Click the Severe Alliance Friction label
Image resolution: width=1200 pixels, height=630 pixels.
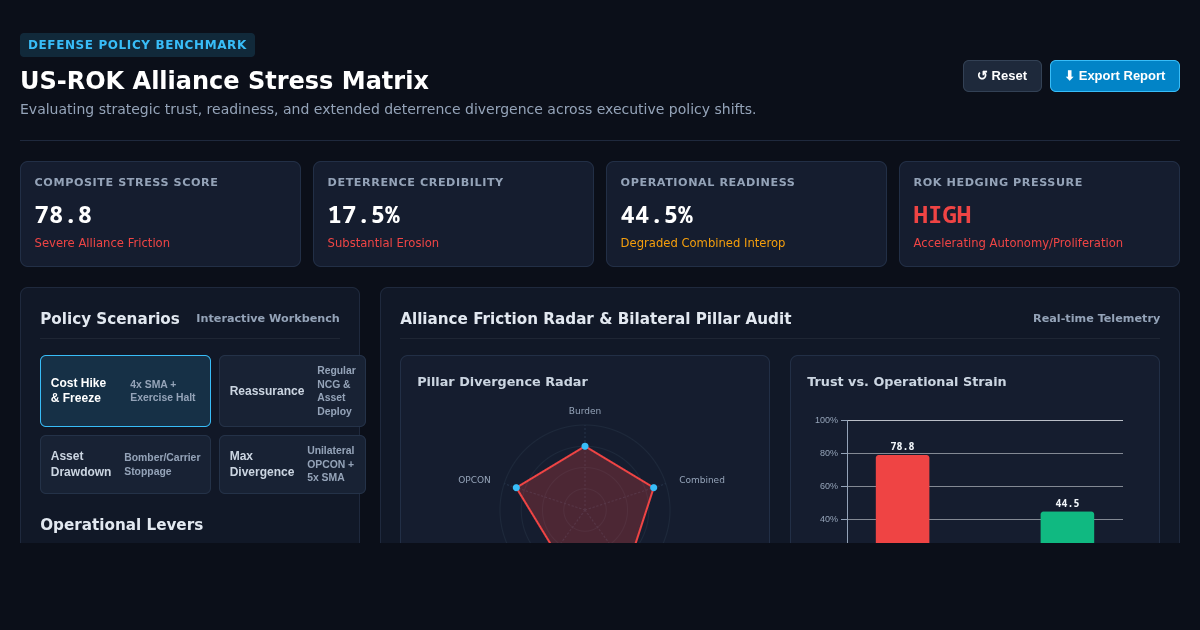(x=102, y=243)
